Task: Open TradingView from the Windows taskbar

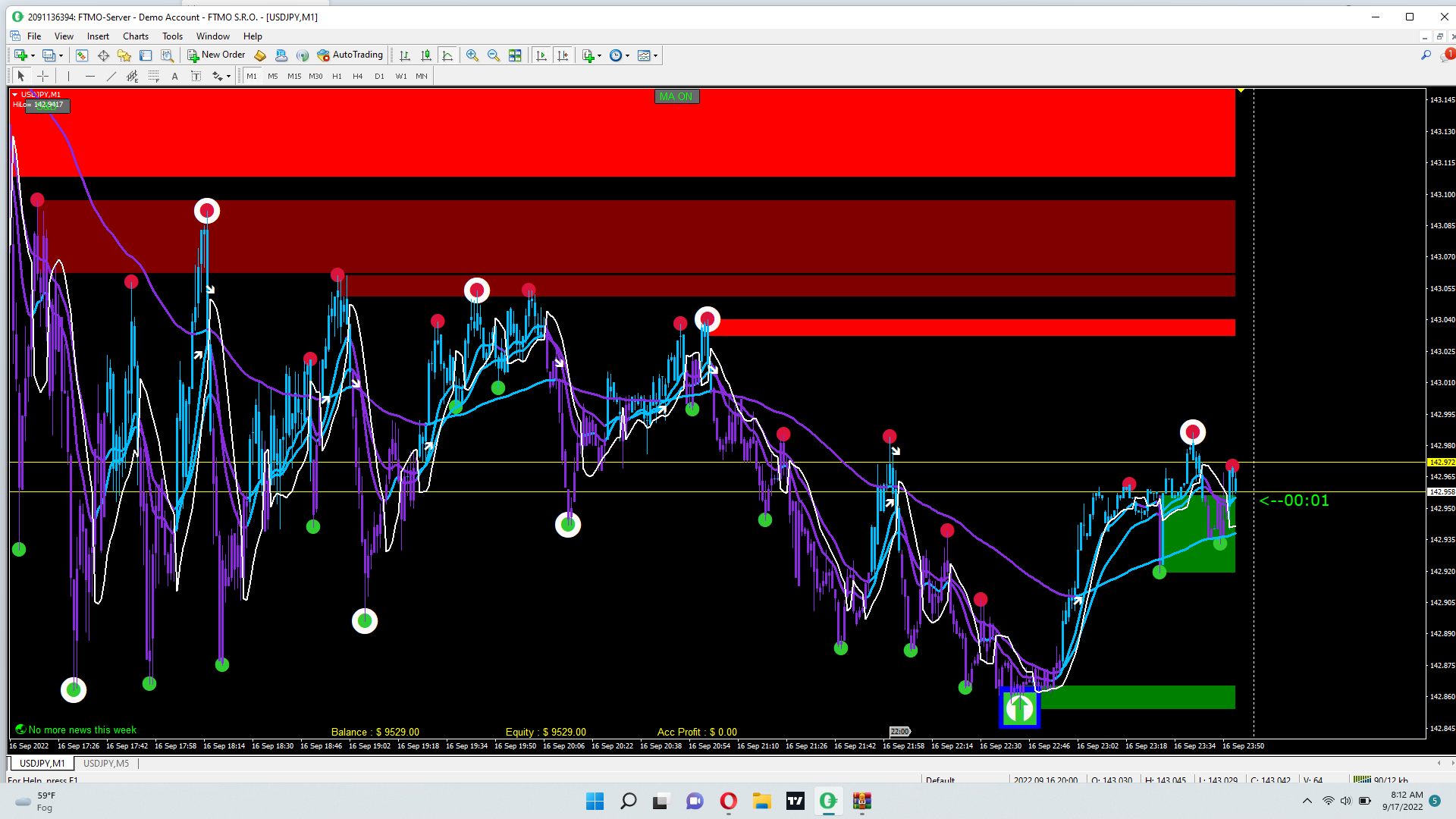Action: tap(795, 801)
